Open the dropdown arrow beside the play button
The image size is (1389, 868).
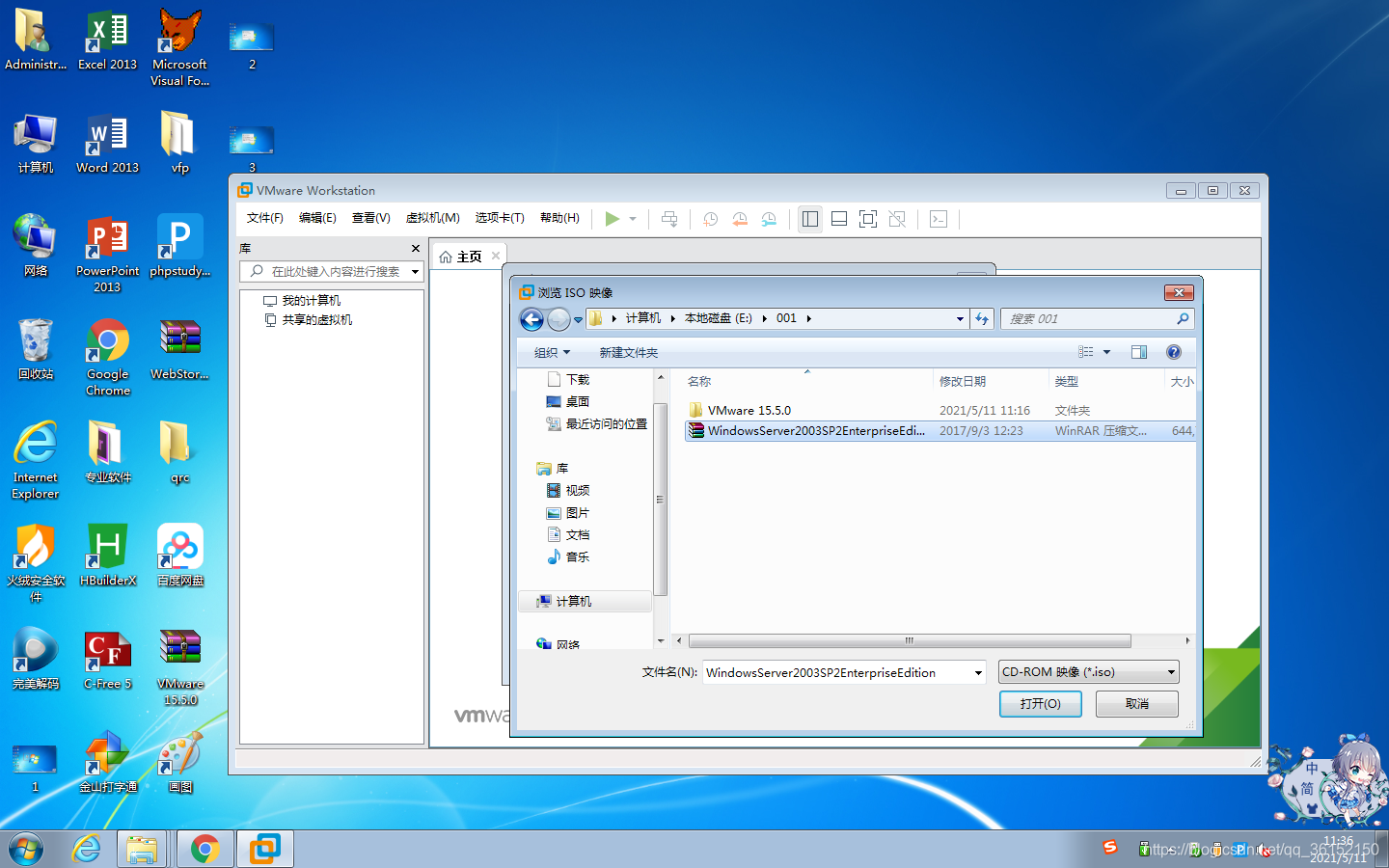tap(633, 219)
